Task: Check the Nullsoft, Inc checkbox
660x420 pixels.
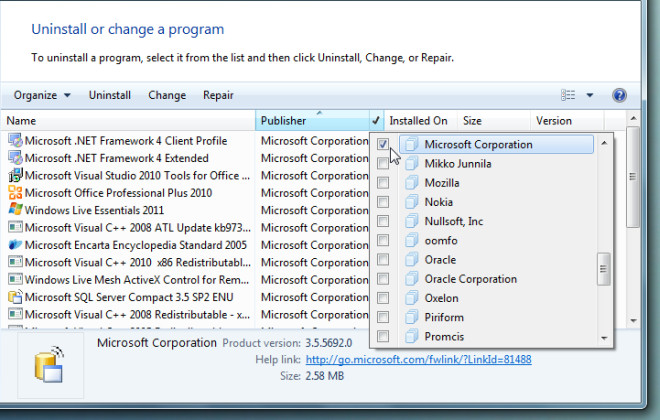Action: (383, 221)
